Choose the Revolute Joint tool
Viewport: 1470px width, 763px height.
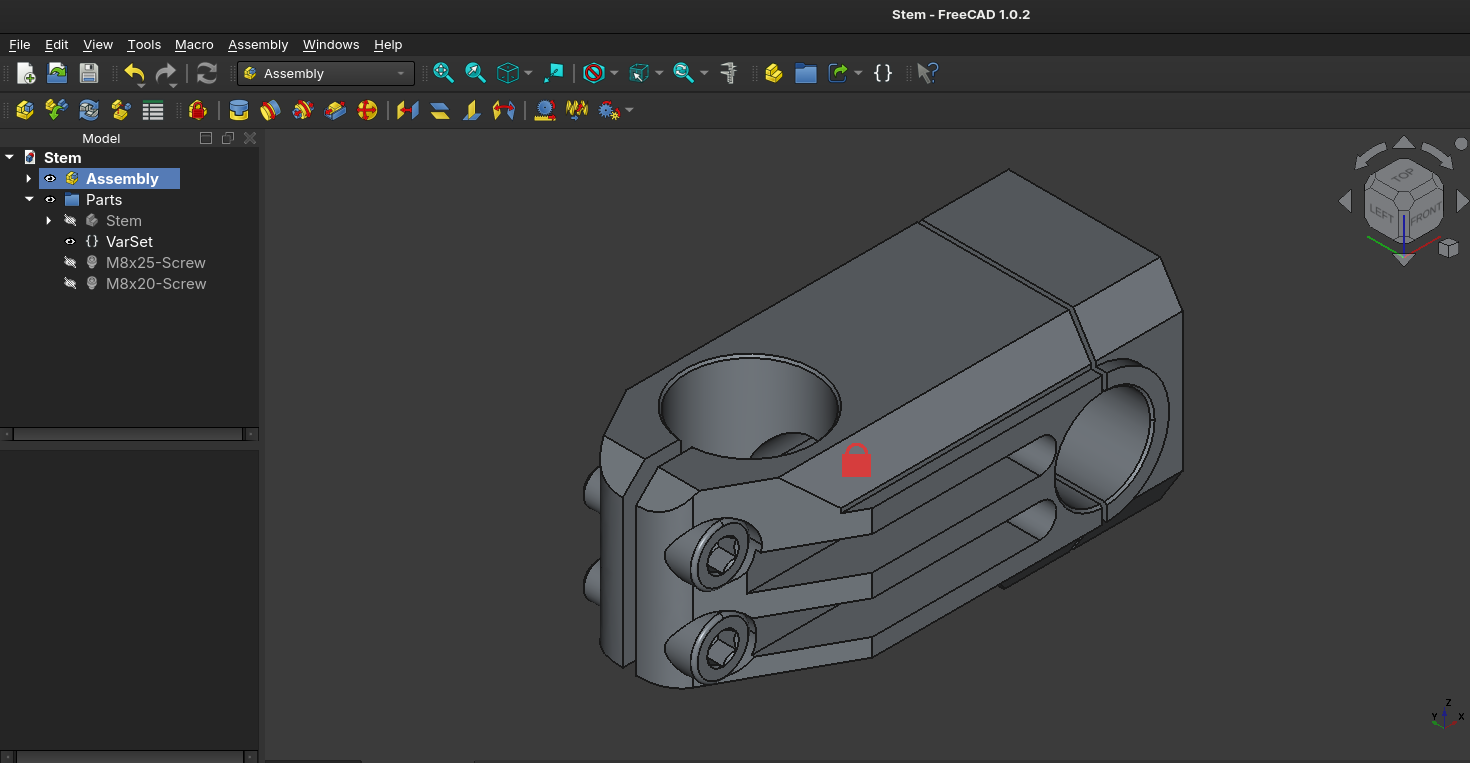click(270, 110)
